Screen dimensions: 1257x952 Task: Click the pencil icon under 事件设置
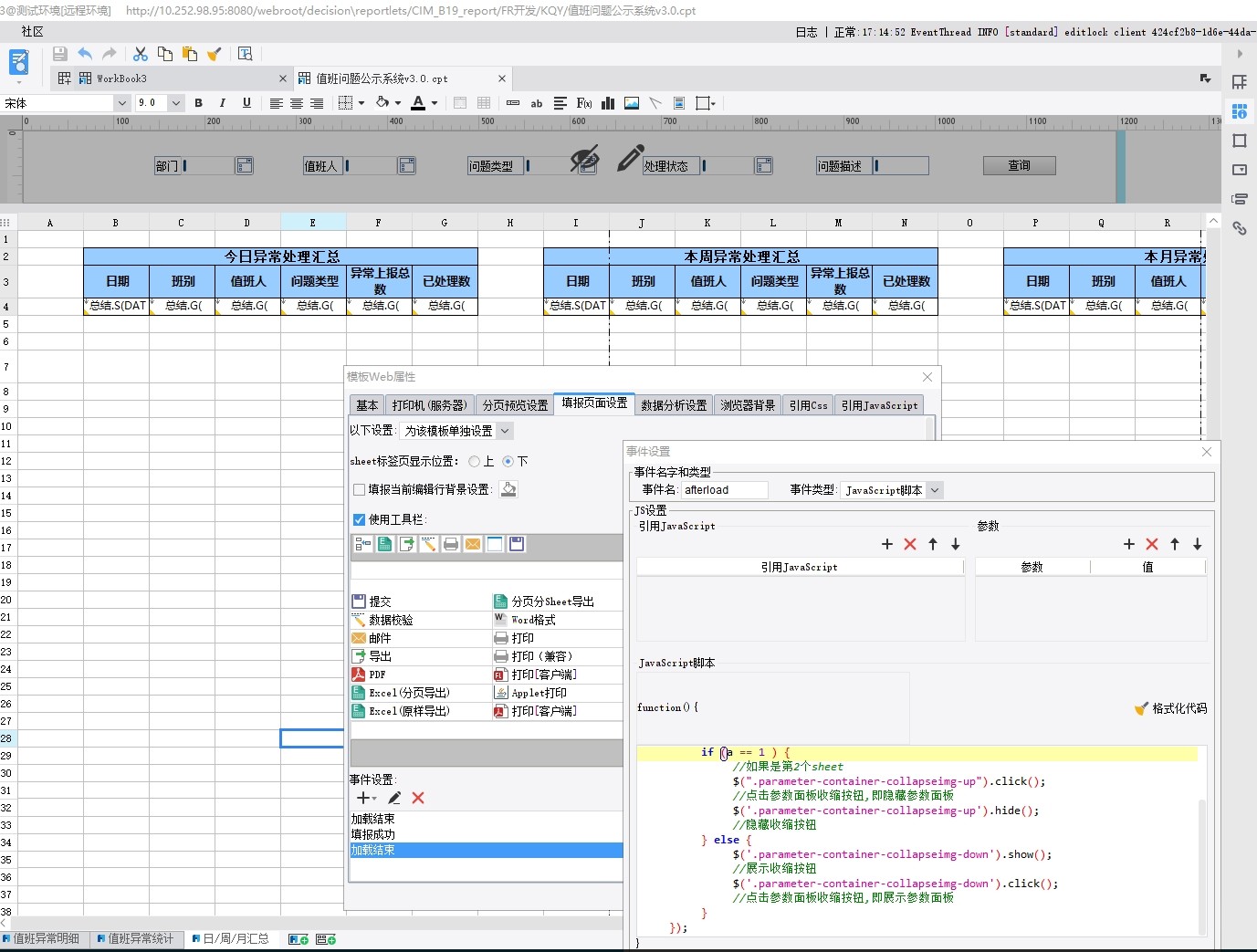394,798
